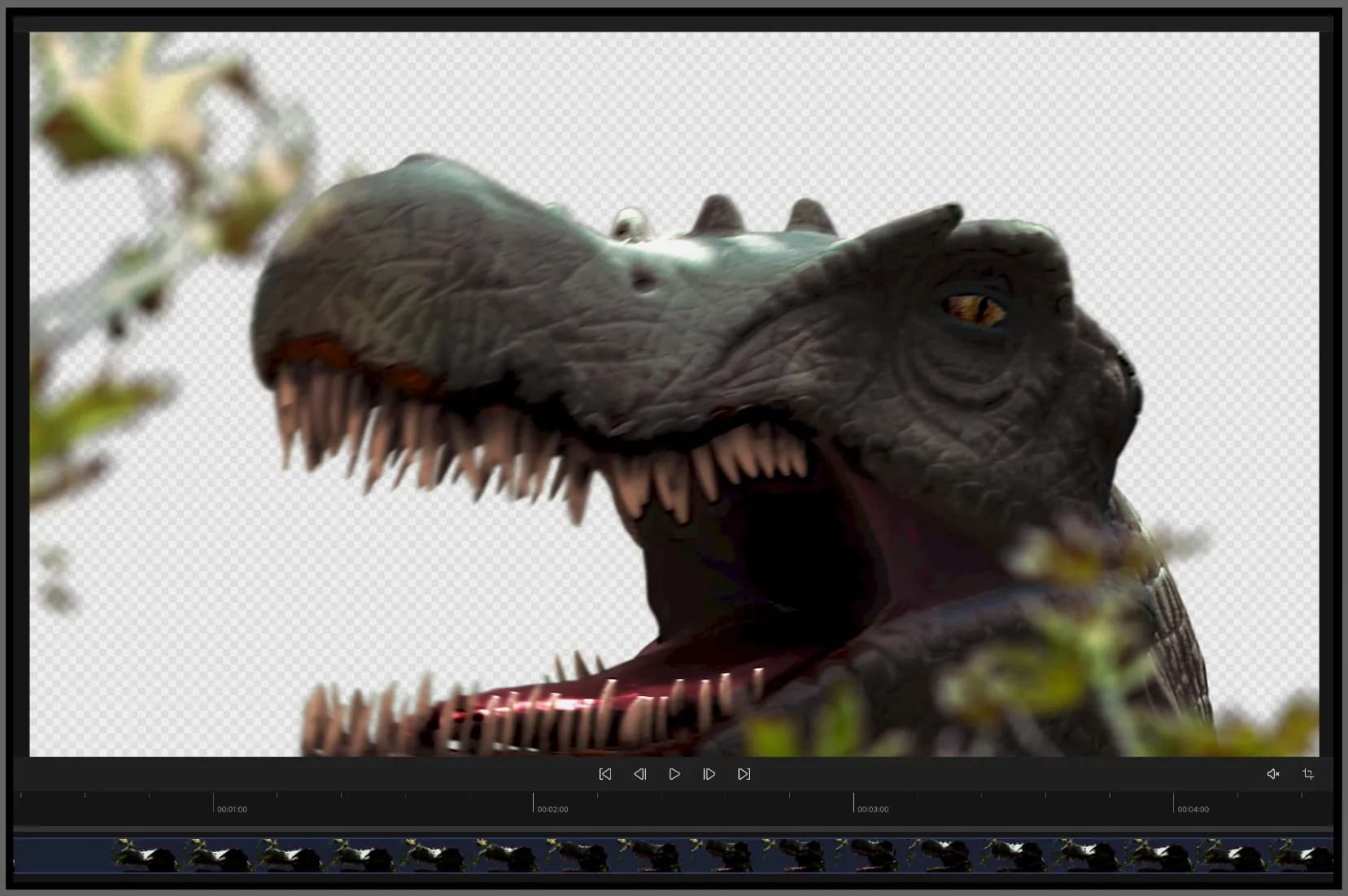
Task: Jump to the start of the clip
Action: click(605, 774)
